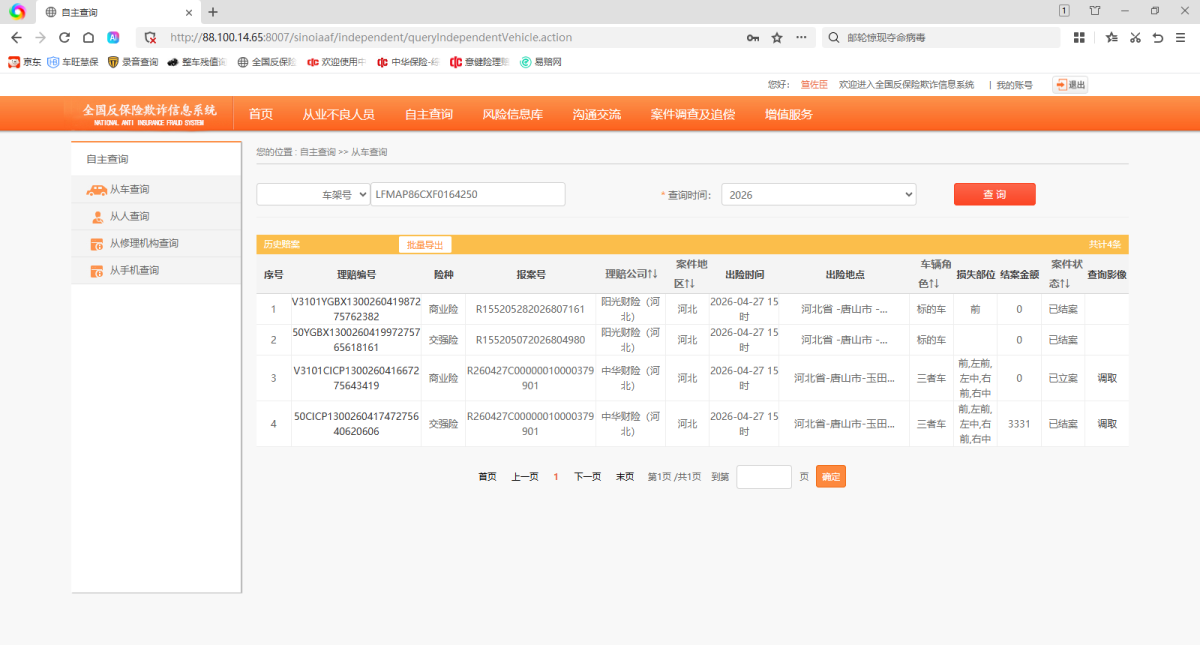
Task: Go to browser home page icon
Action: tap(89, 37)
